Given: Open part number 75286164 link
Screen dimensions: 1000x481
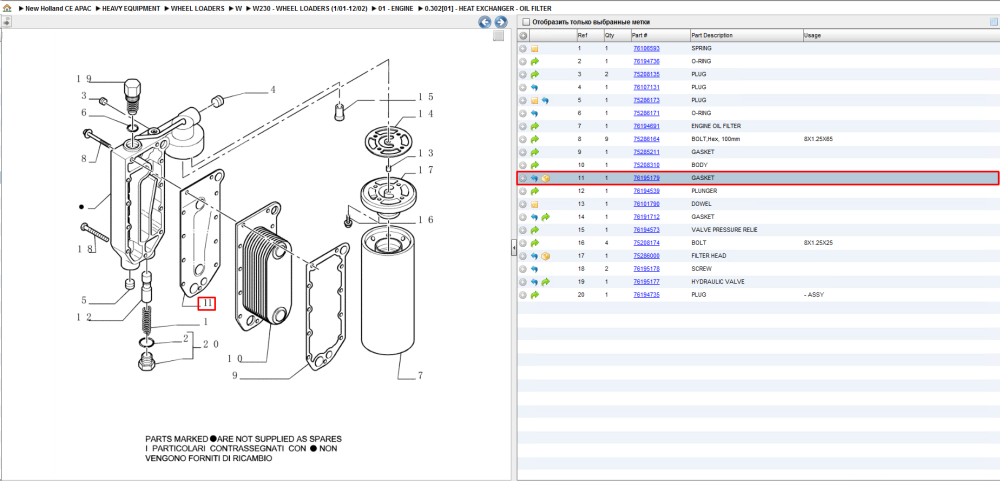Looking at the screenshot, I should tap(646, 139).
